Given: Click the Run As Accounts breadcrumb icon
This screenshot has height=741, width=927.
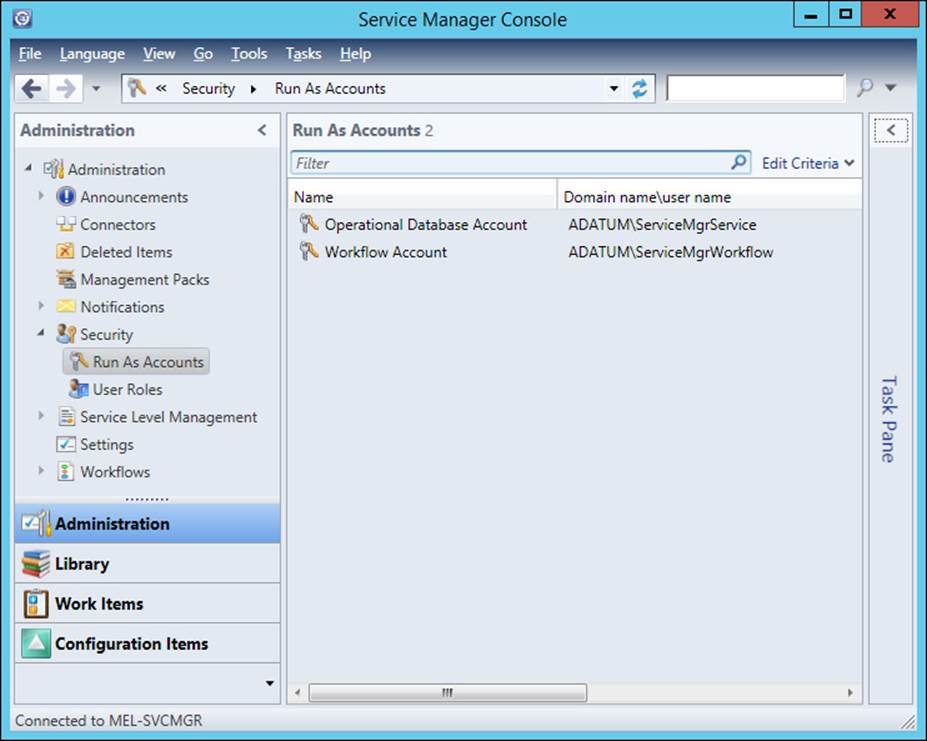Looking at the screenshot, I should point(137,88).
